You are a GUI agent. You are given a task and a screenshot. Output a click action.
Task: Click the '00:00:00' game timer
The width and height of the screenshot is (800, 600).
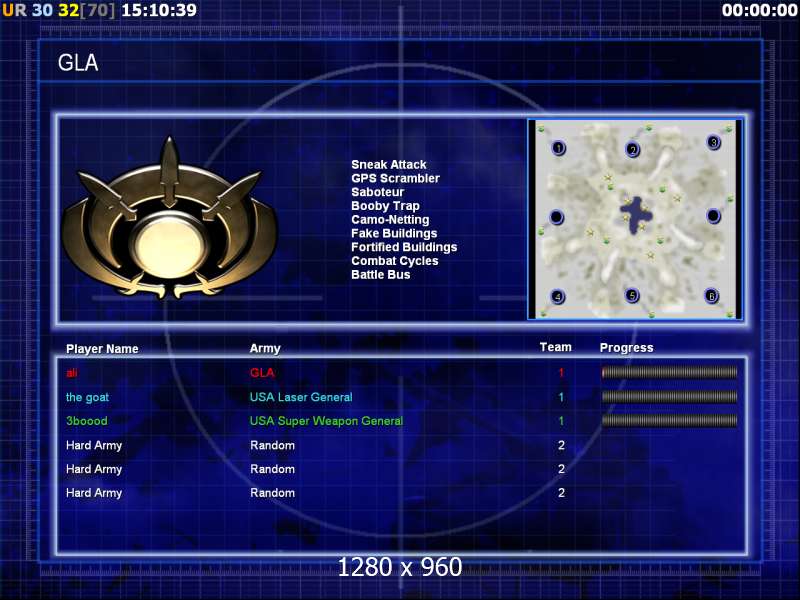tap(760, 10)
